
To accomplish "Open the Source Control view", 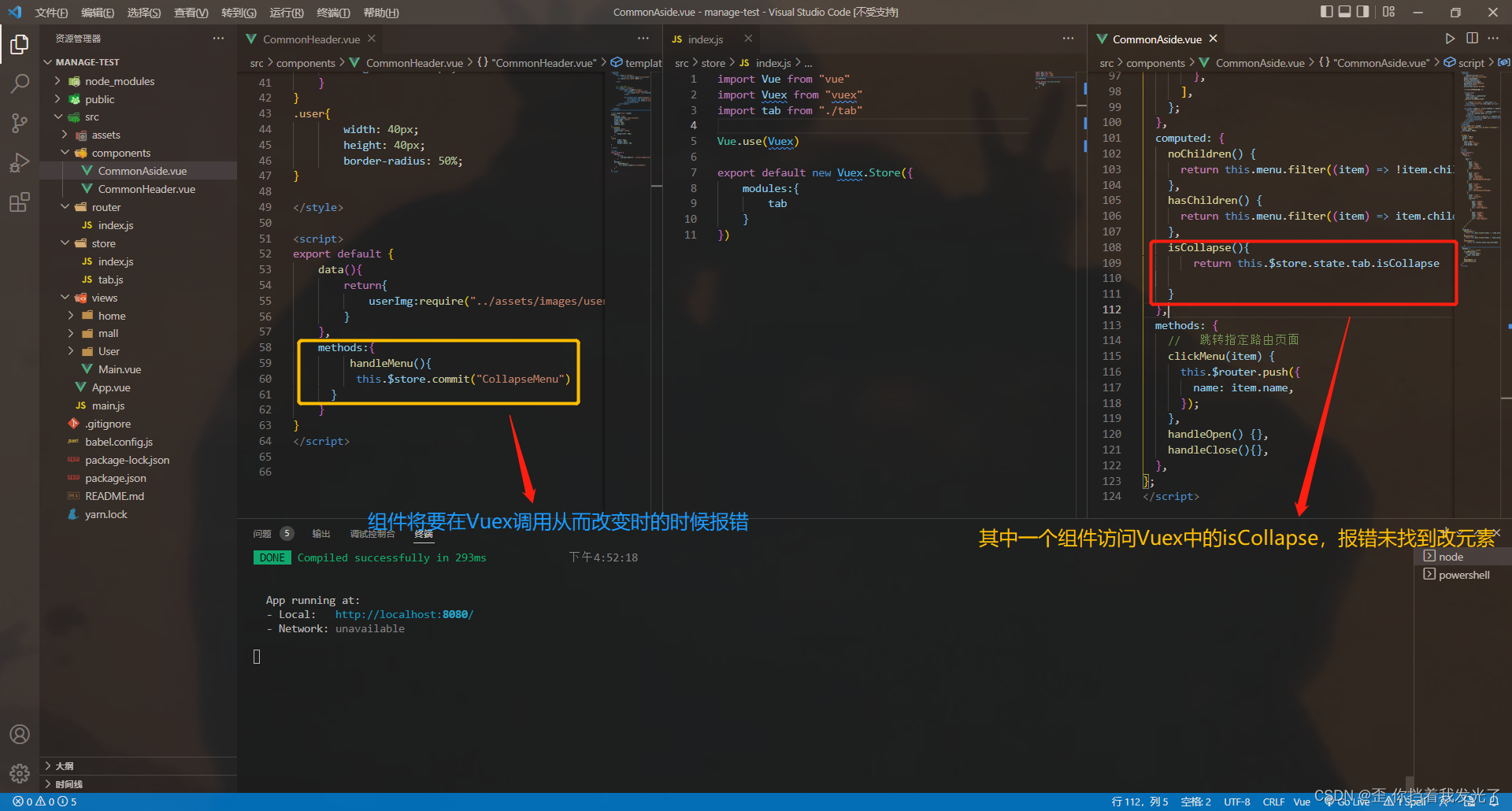I will point(20,123).
